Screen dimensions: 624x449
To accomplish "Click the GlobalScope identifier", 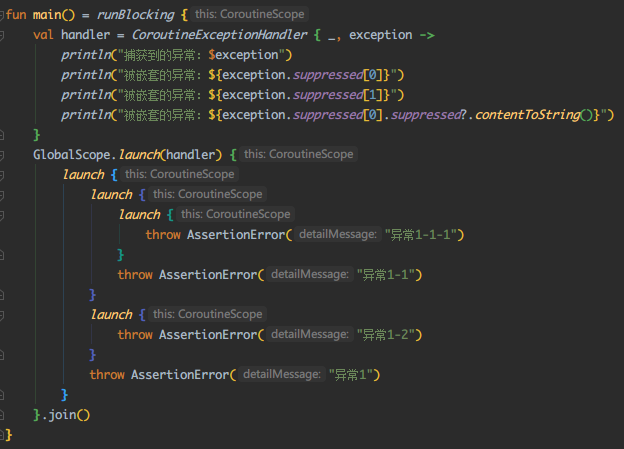I will pyautogui.click(x=72, y=155).
